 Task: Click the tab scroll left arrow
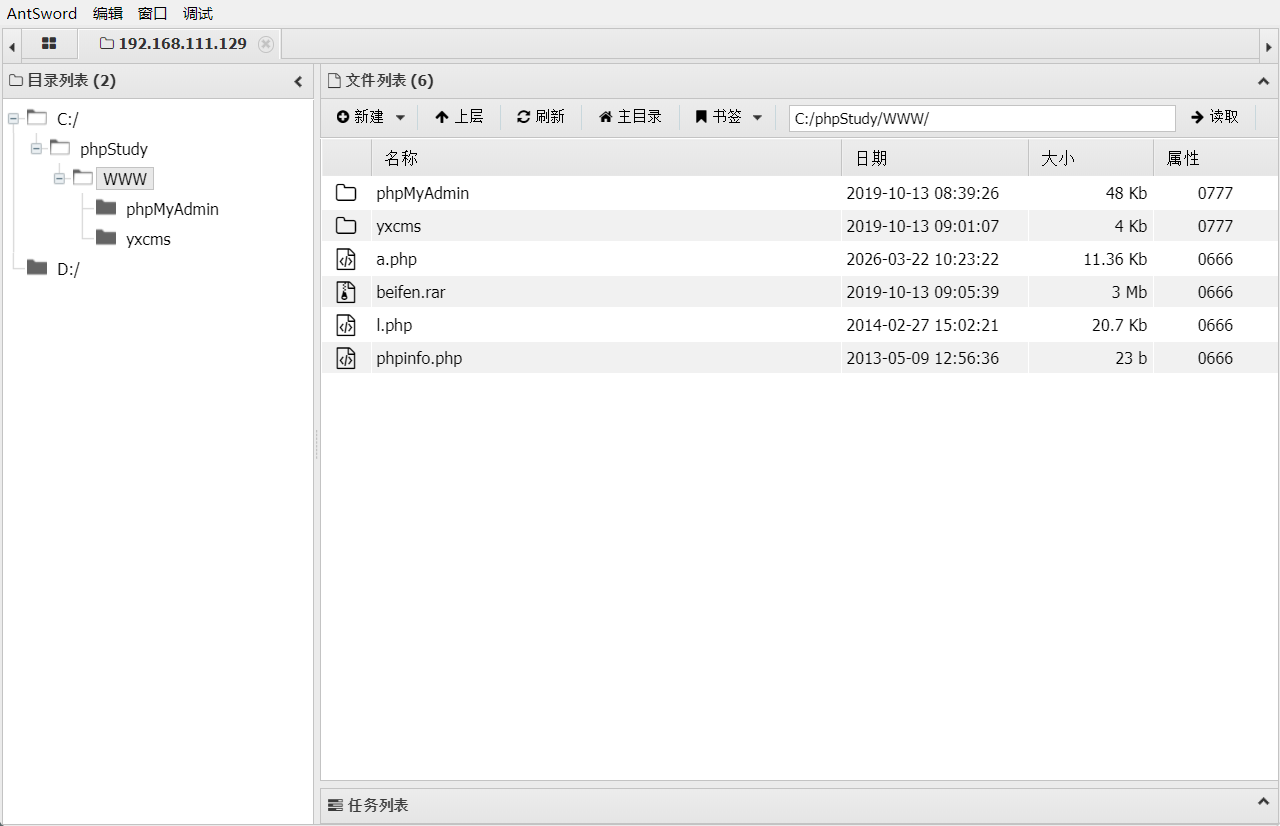pos(12,46)
